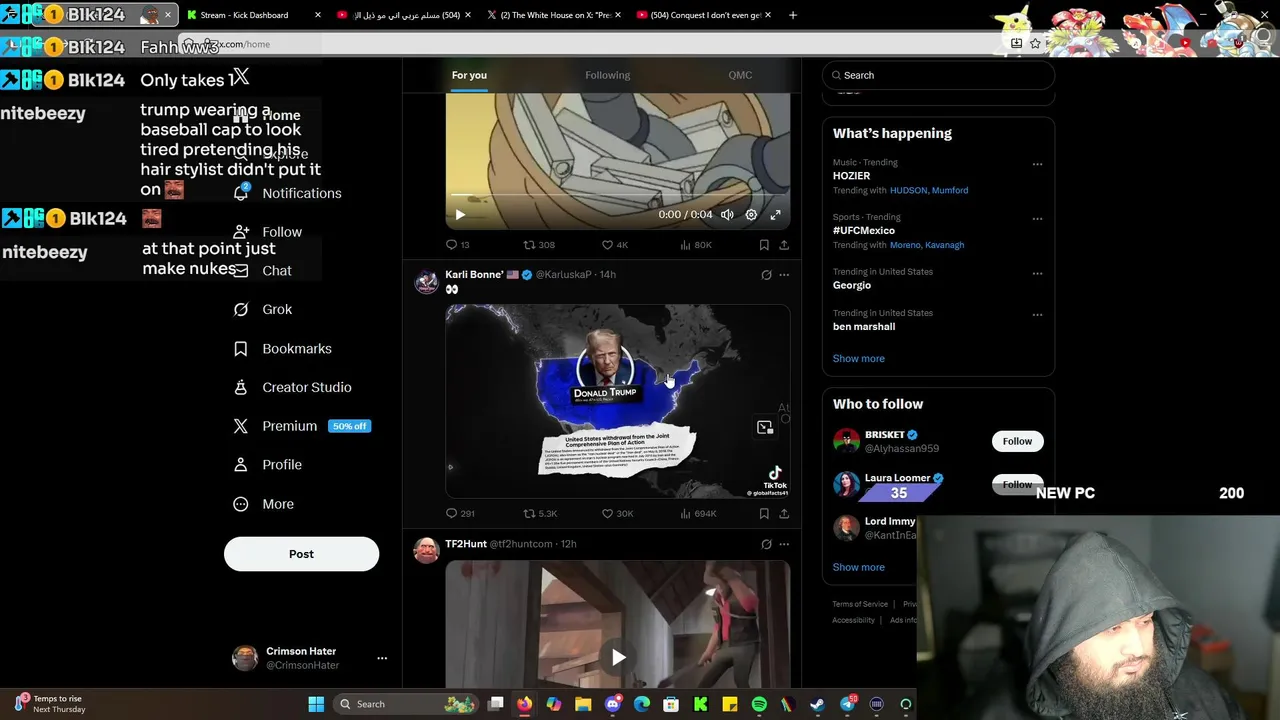The width and height of the screenshot is (1280, 720).
Task: View analytics of the 80K views post
Action: (696, 245)
